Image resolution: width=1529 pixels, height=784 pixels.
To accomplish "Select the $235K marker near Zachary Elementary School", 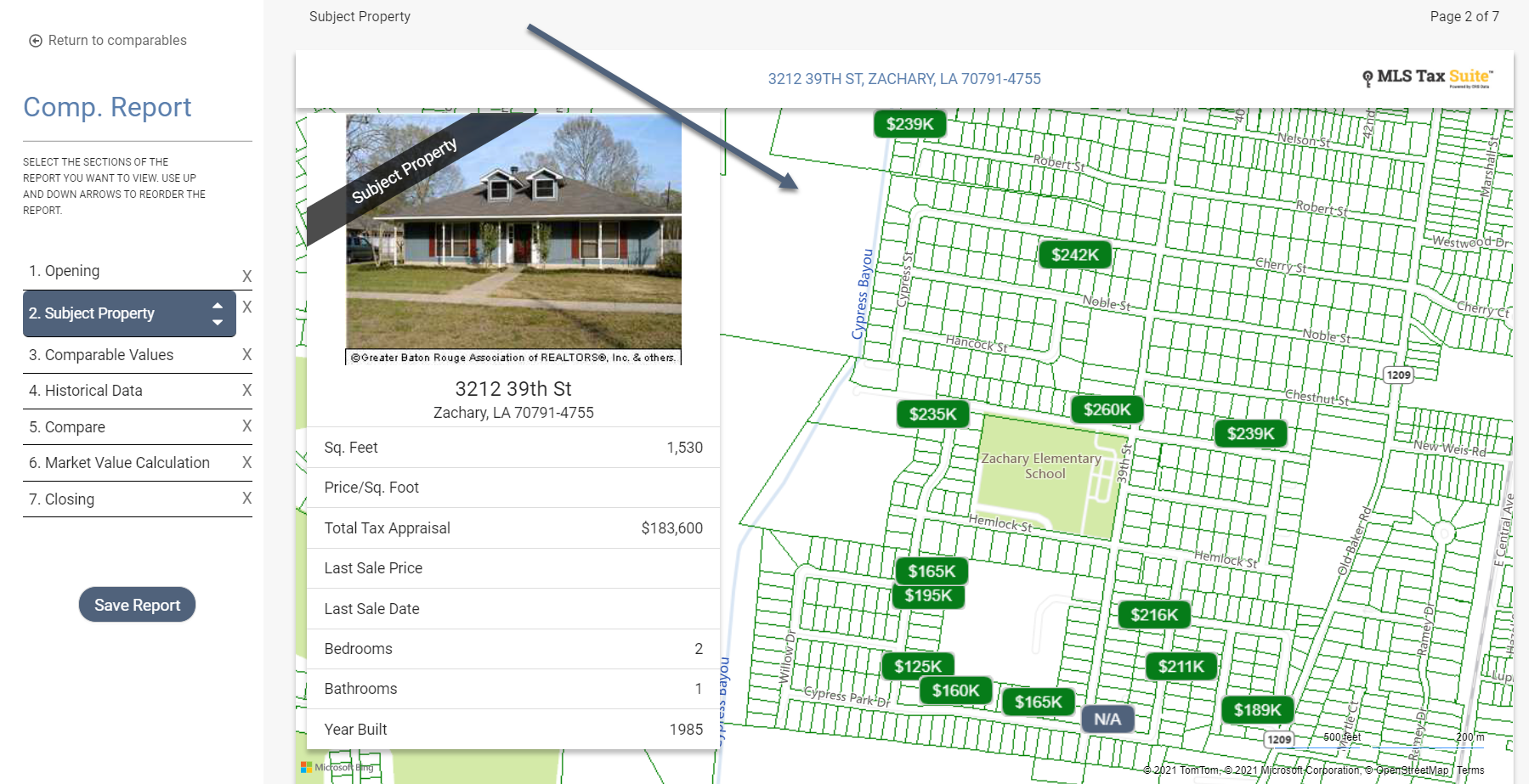I will point(932,414).
